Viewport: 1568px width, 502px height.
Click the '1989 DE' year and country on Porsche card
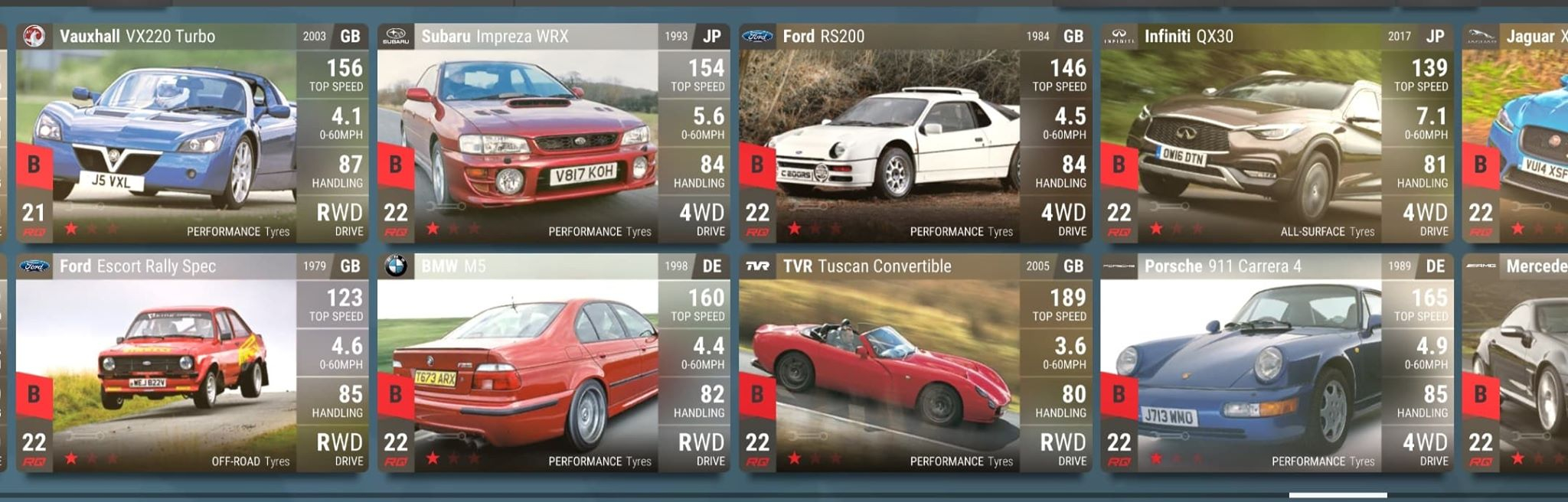[x=1417, y=266]
